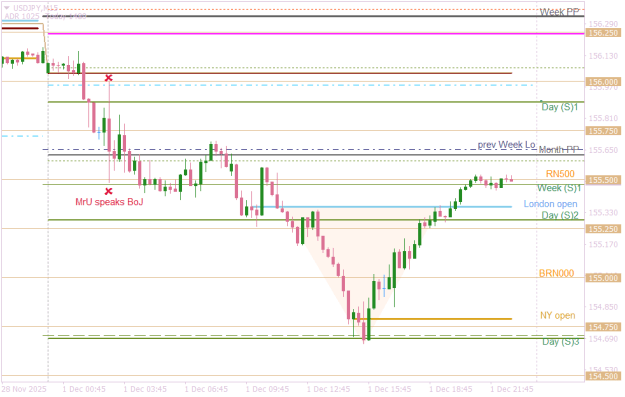Screen dimensions: 625x397
Task: Click the 155.810 price scale value
Action: pyautogui.click(x=603, y=118)
